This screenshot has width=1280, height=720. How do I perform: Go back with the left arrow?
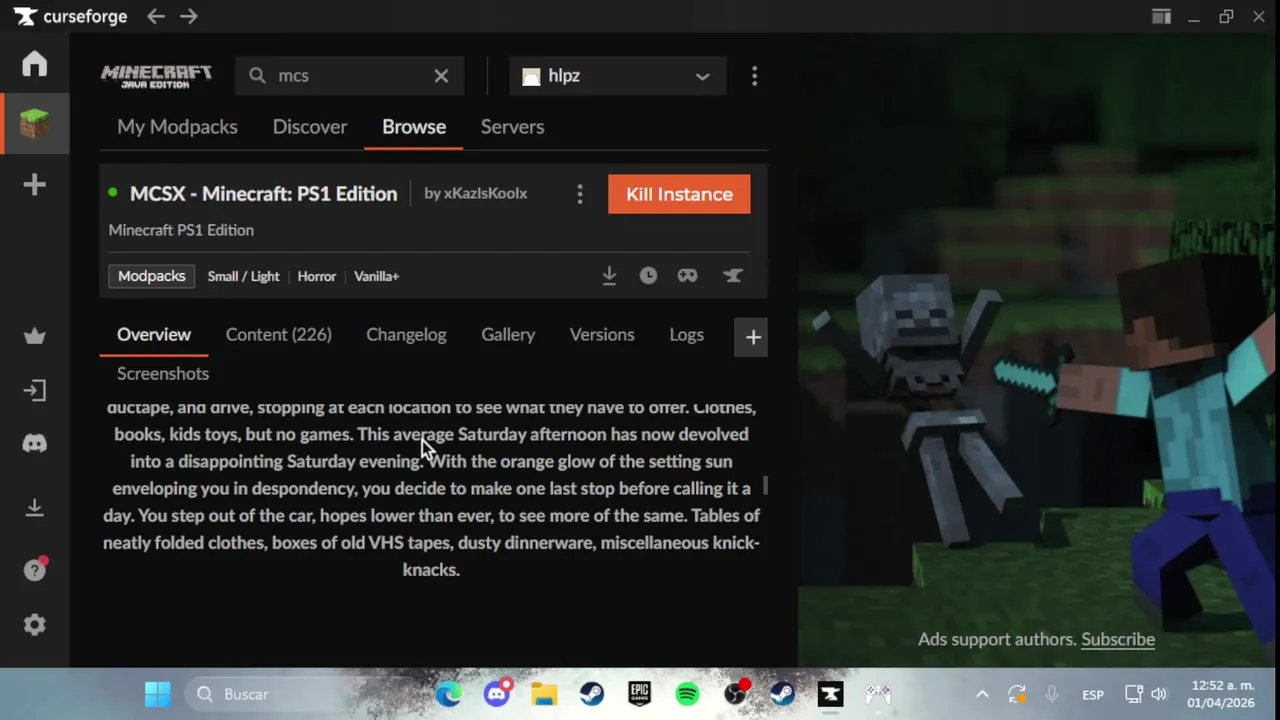click(155, 16)
